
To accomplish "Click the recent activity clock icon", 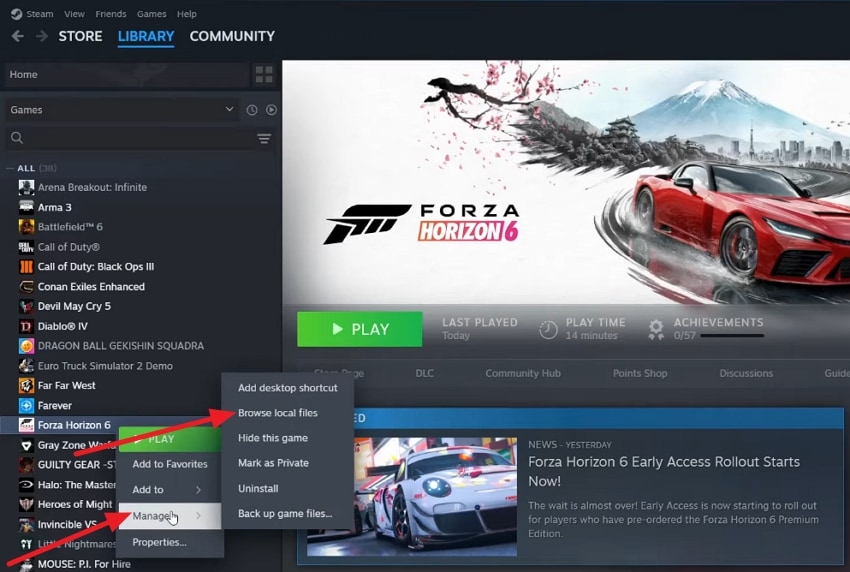I will [x=252, y=110].
